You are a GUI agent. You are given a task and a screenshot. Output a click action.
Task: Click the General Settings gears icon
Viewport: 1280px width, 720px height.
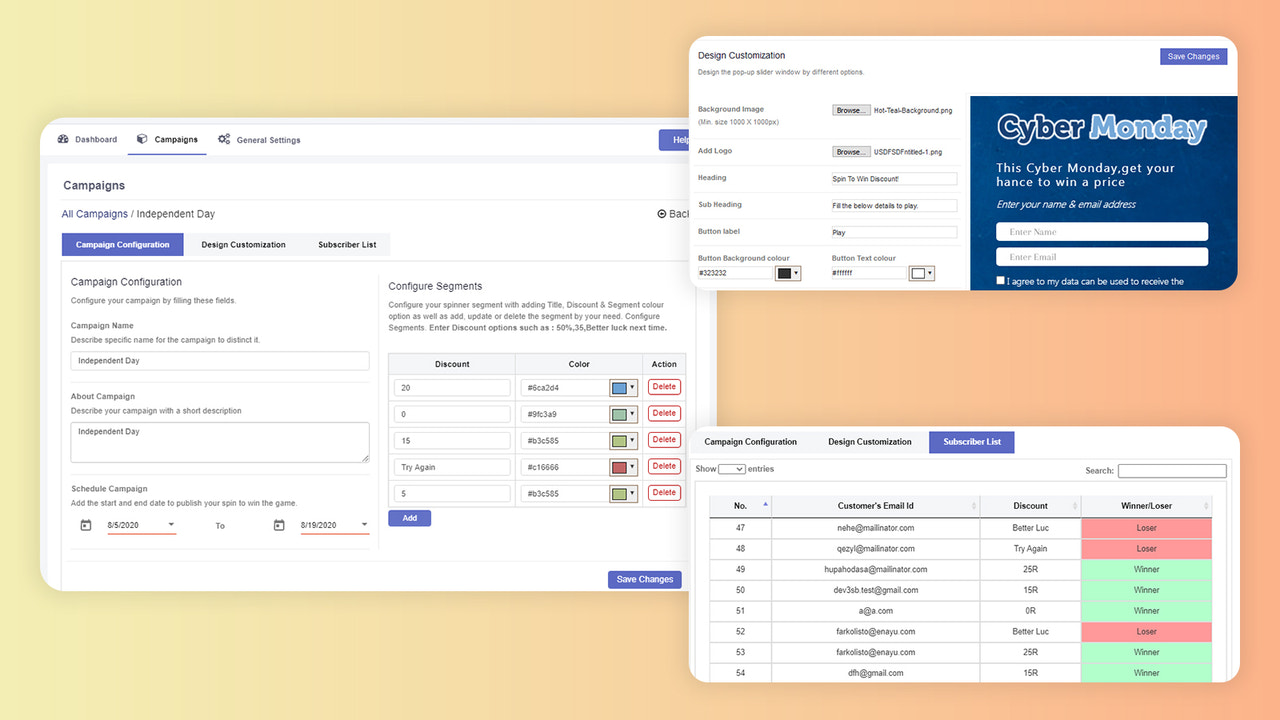226,139
